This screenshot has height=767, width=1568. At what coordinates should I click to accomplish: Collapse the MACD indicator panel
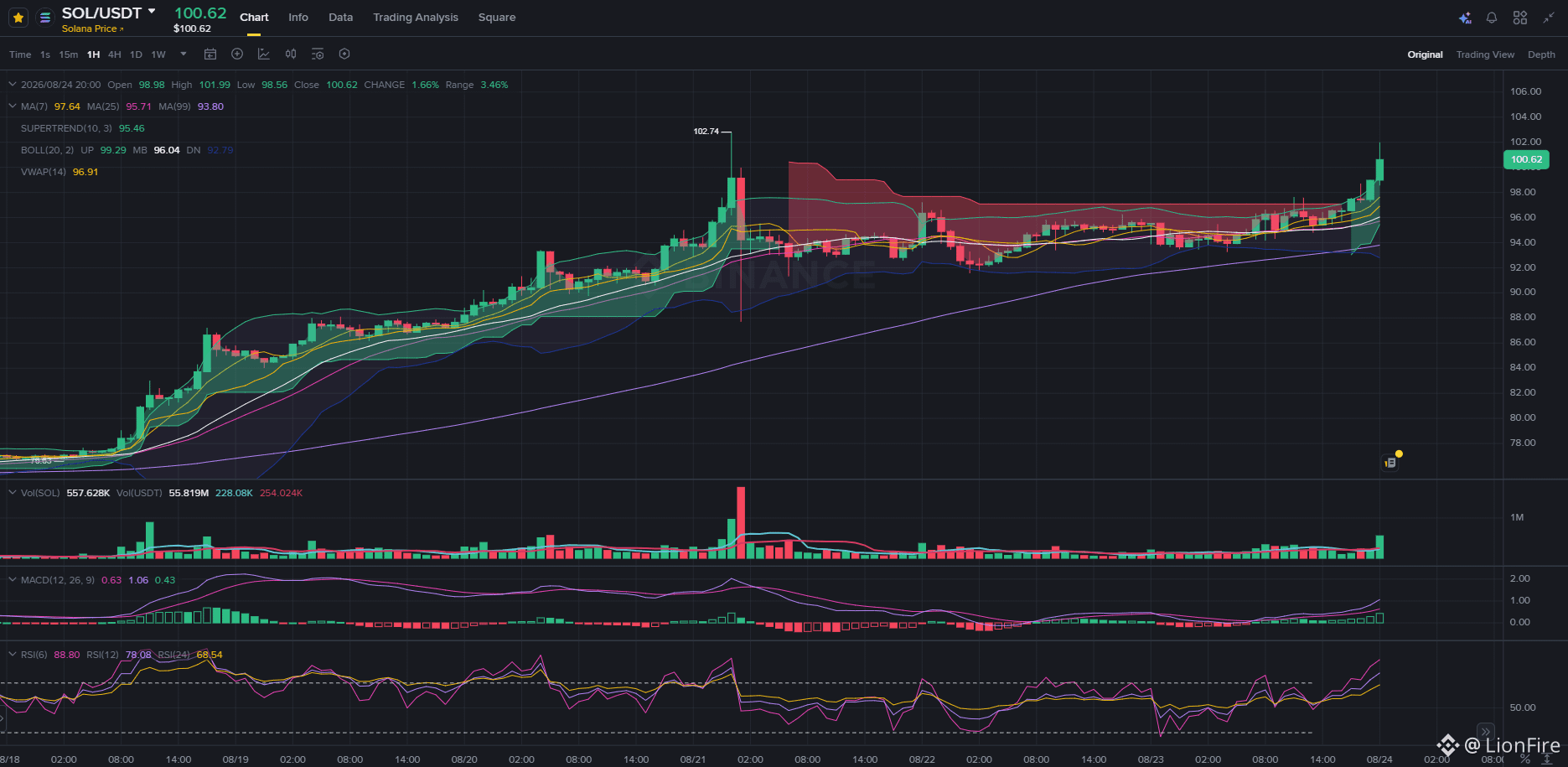(13, 580)
